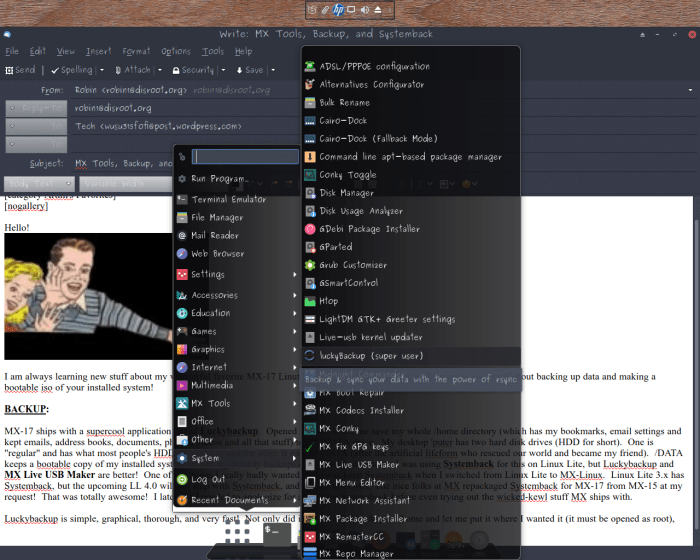Open Grub Customizer

click(x=411, y=265)
